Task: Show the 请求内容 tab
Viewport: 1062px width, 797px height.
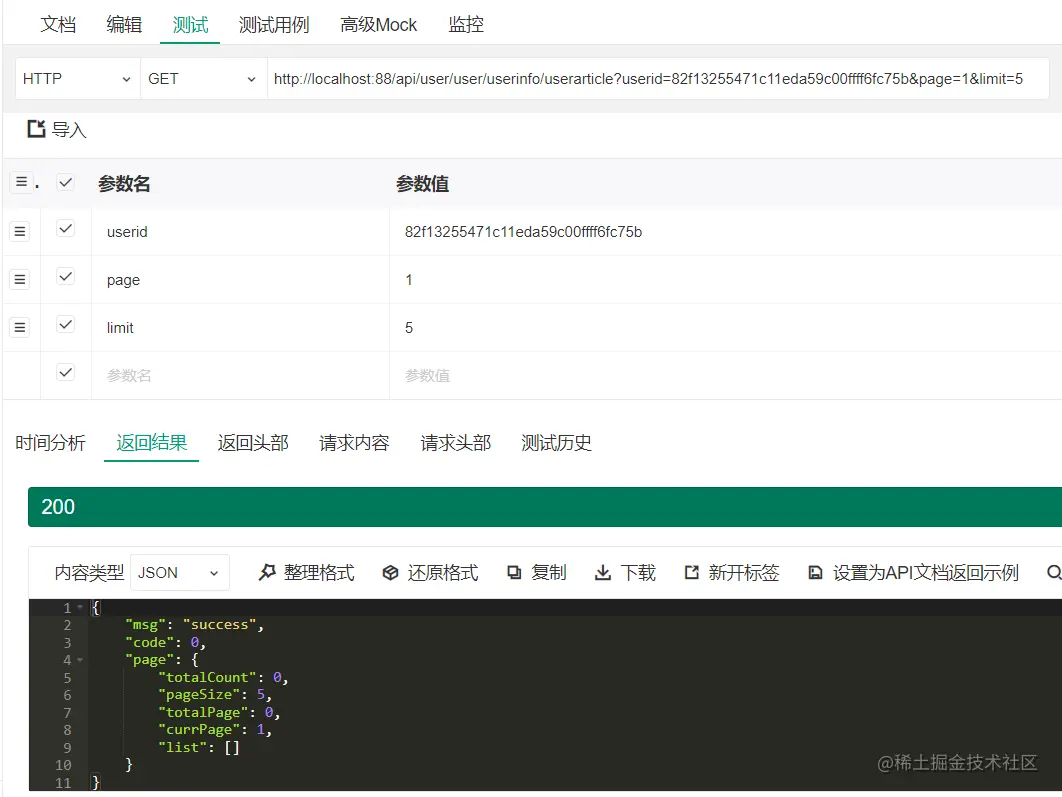Action: 354,443
